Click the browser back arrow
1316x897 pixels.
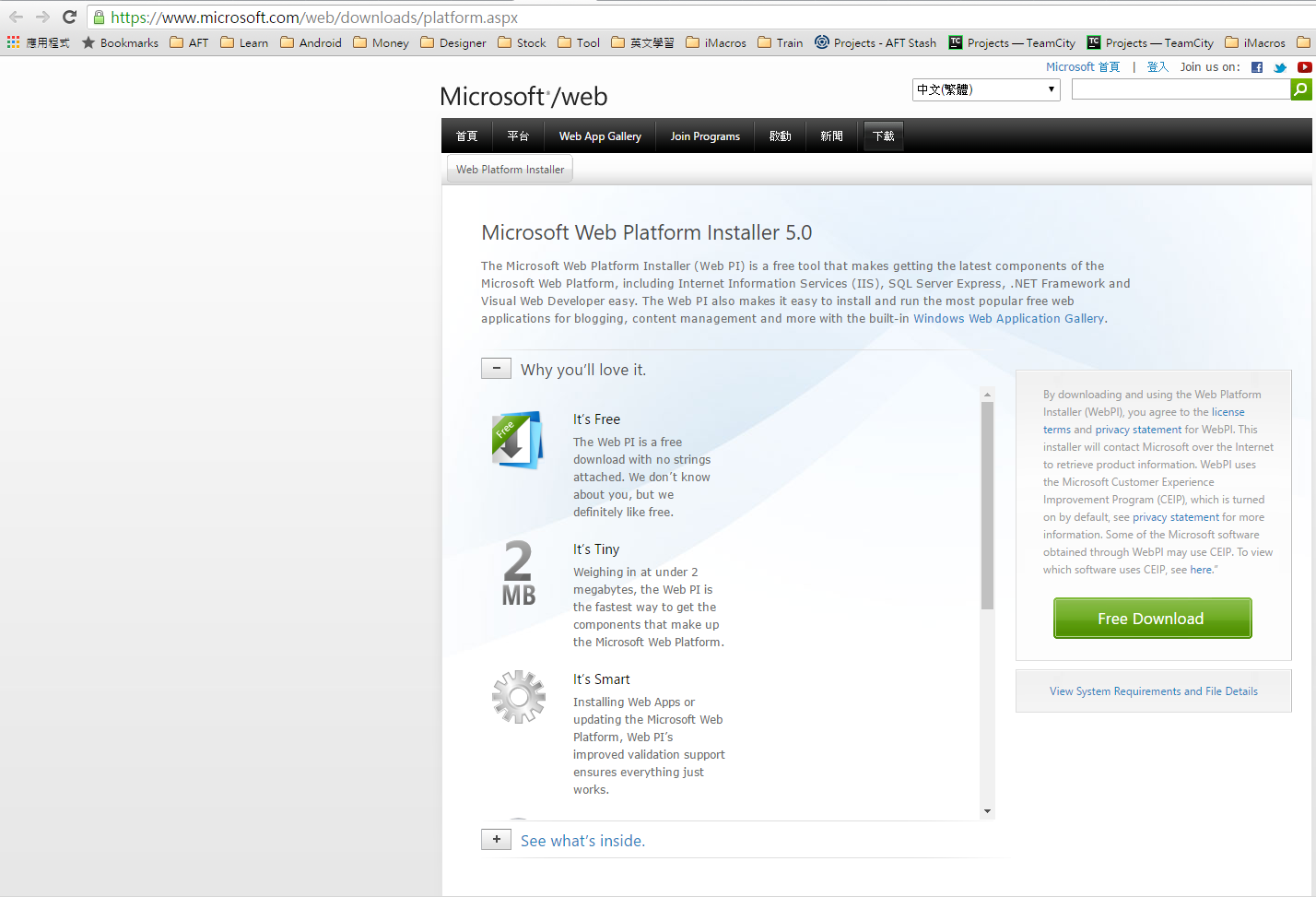[x=17, y=17]
